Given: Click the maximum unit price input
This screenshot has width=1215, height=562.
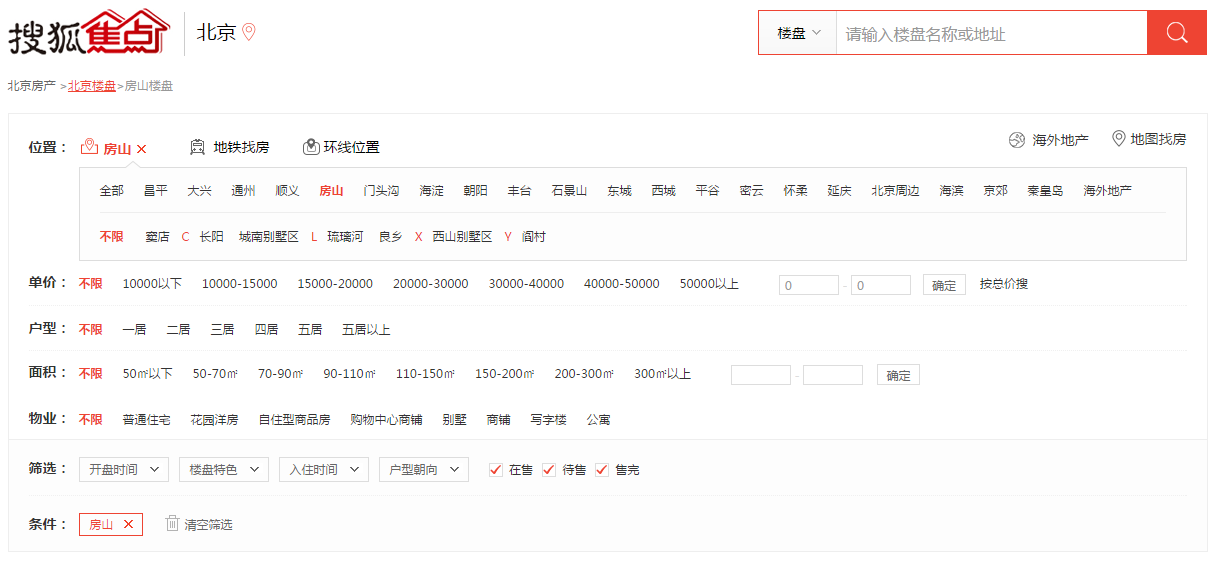Looking at the screenshot, I should [x=881, y=285].
